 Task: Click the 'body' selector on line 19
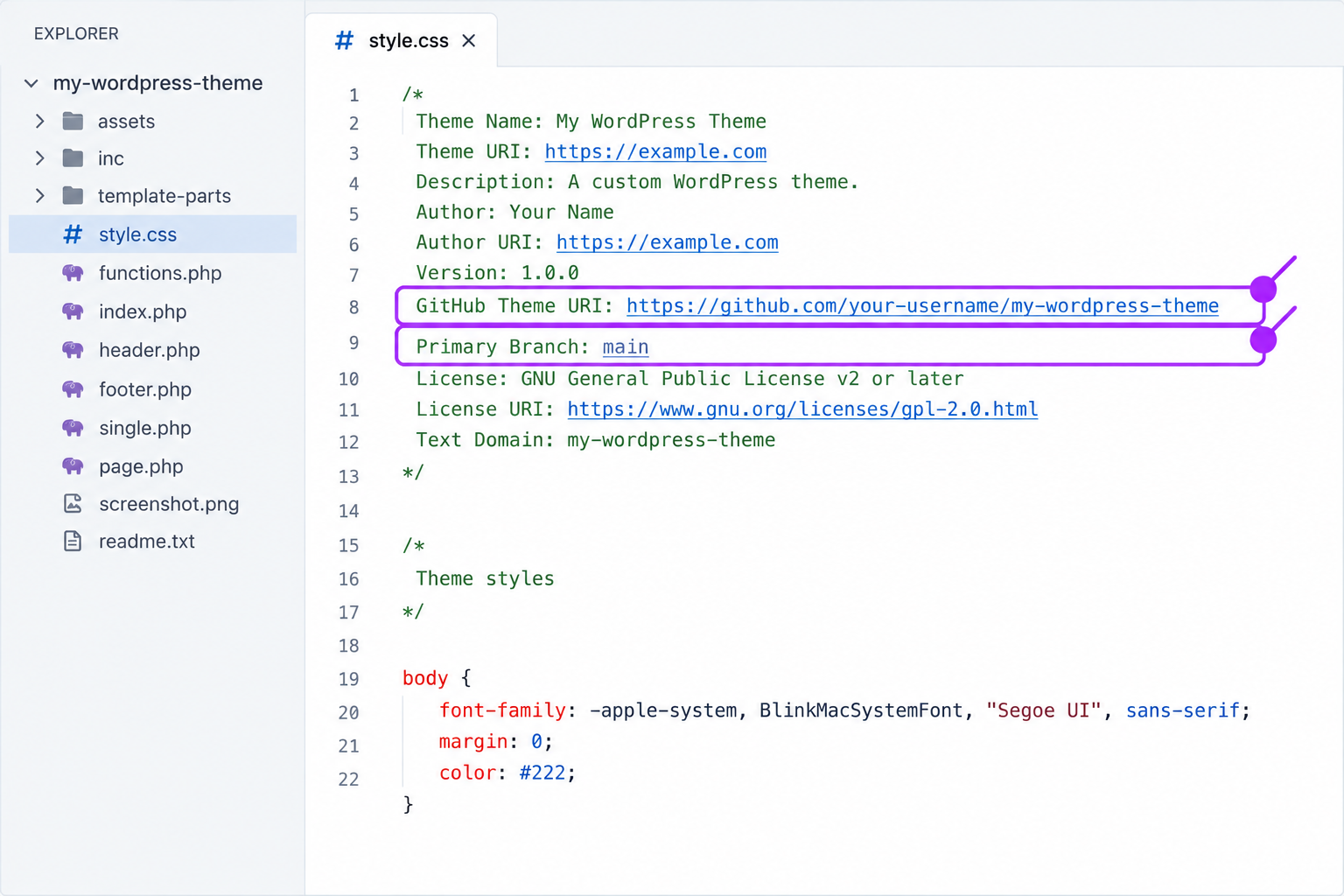(425, 678)
